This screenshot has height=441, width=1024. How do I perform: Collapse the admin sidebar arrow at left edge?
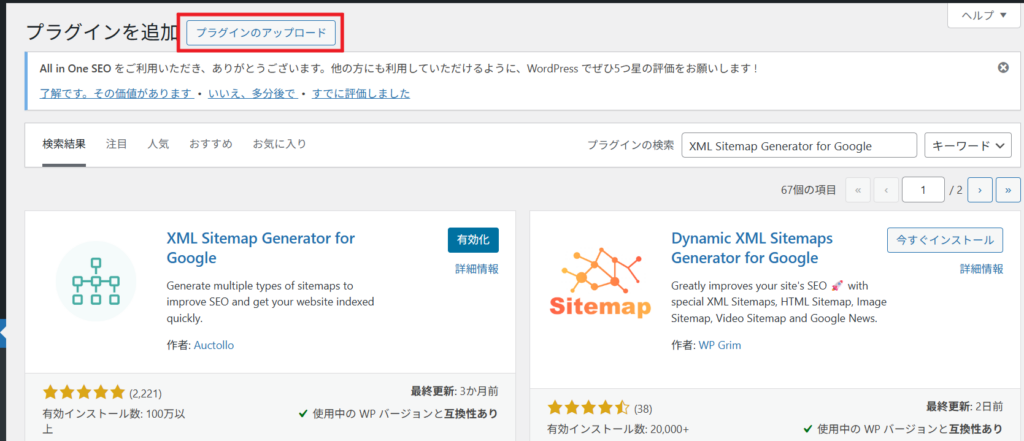point(3,332)
